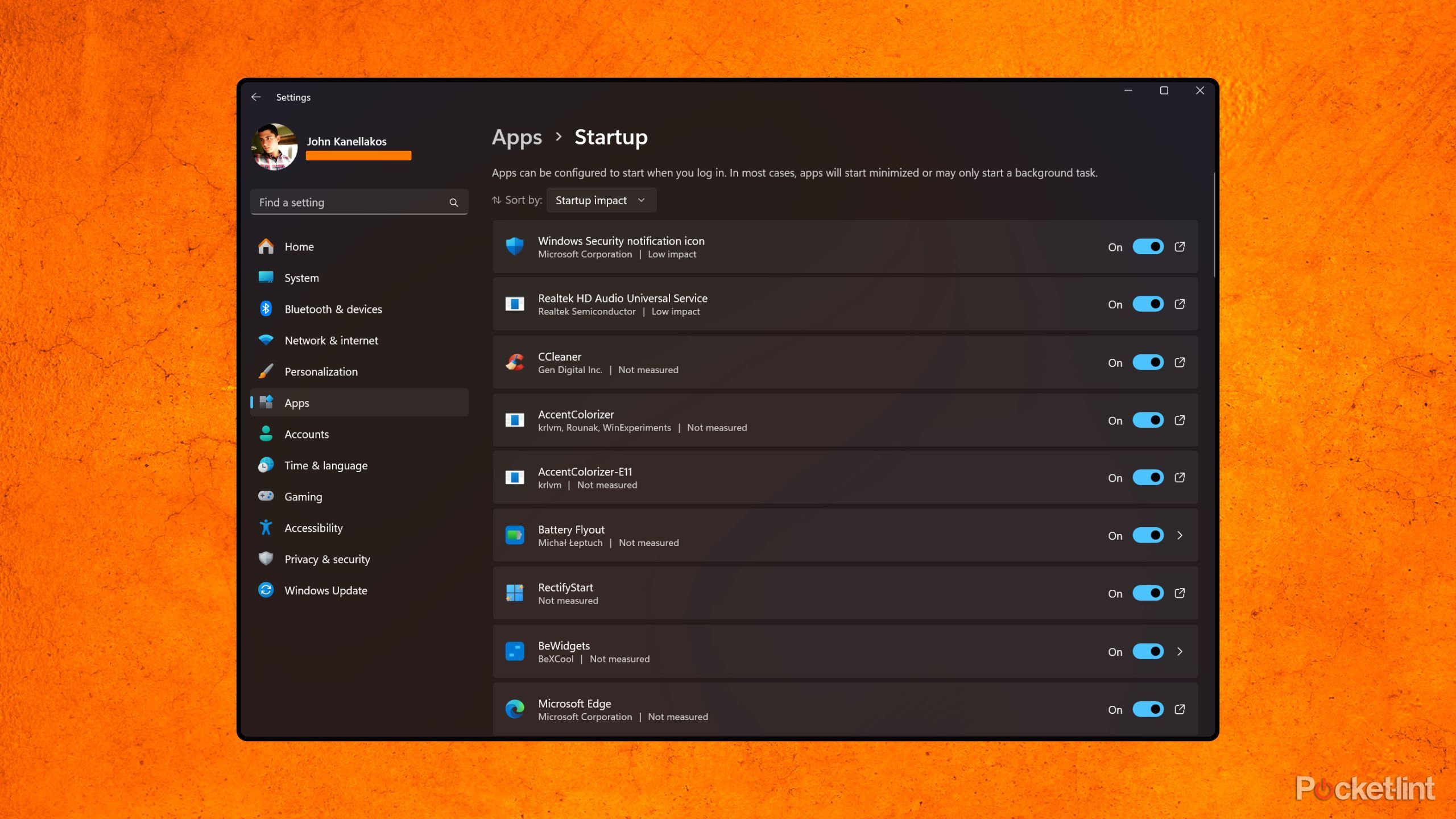Expand BeWidgets entry chevron

(x=1180, y=652)
